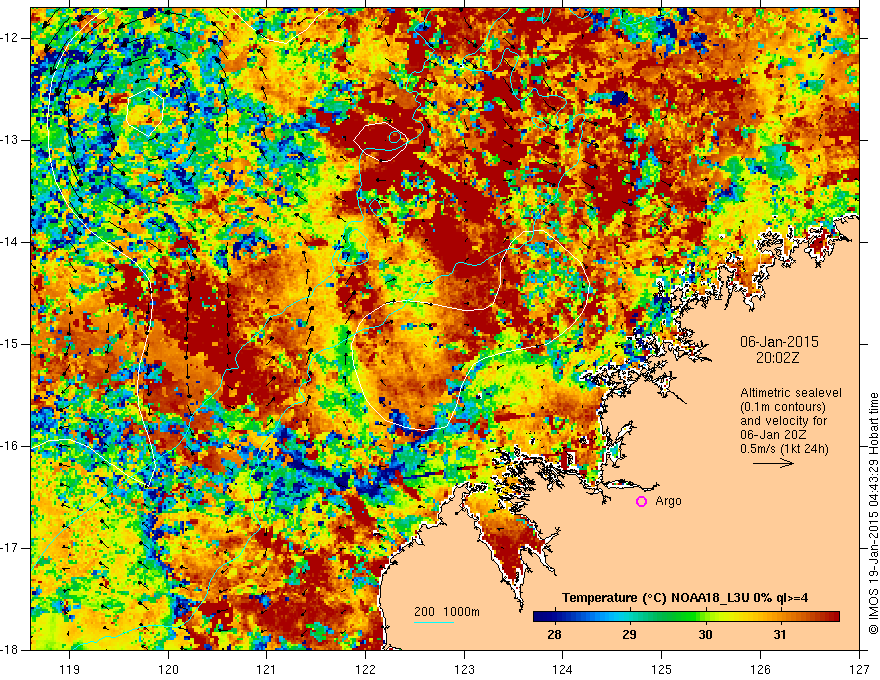Click the magenta Argo float marker circle
Viewport: 880px width, 680px height.
click(x=641, y=502)
